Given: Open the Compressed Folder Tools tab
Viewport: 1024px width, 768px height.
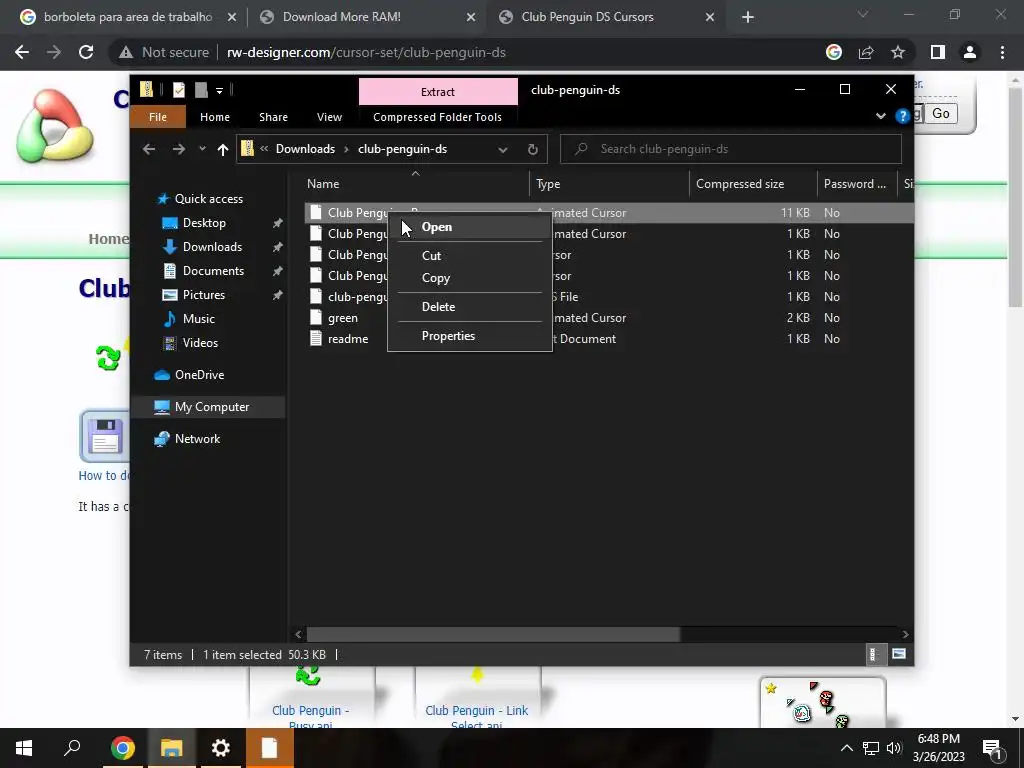Looking at the screenshot, I should tap(438, 117).
